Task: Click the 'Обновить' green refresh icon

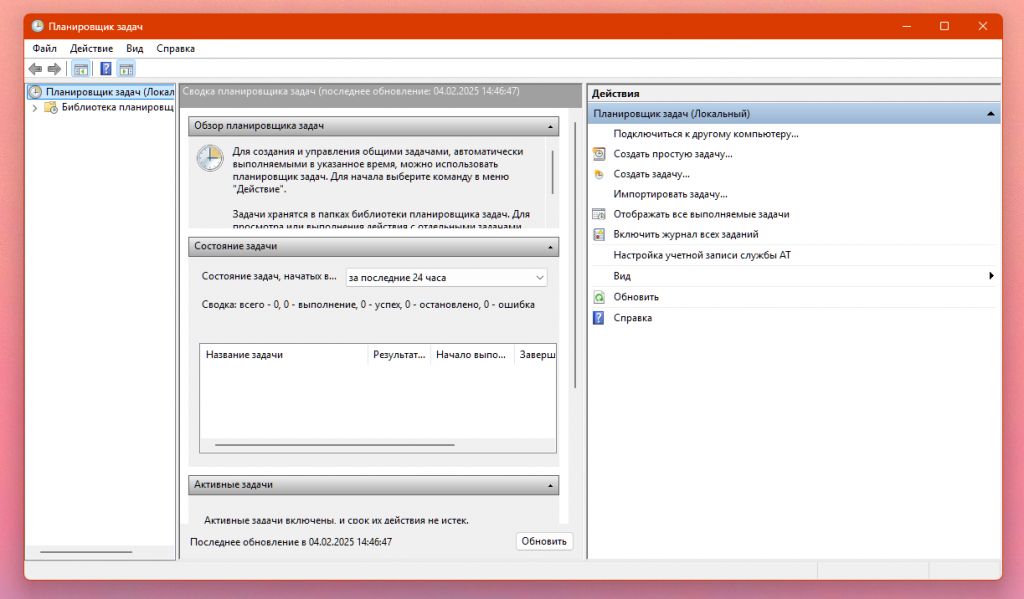Action: 599,297
